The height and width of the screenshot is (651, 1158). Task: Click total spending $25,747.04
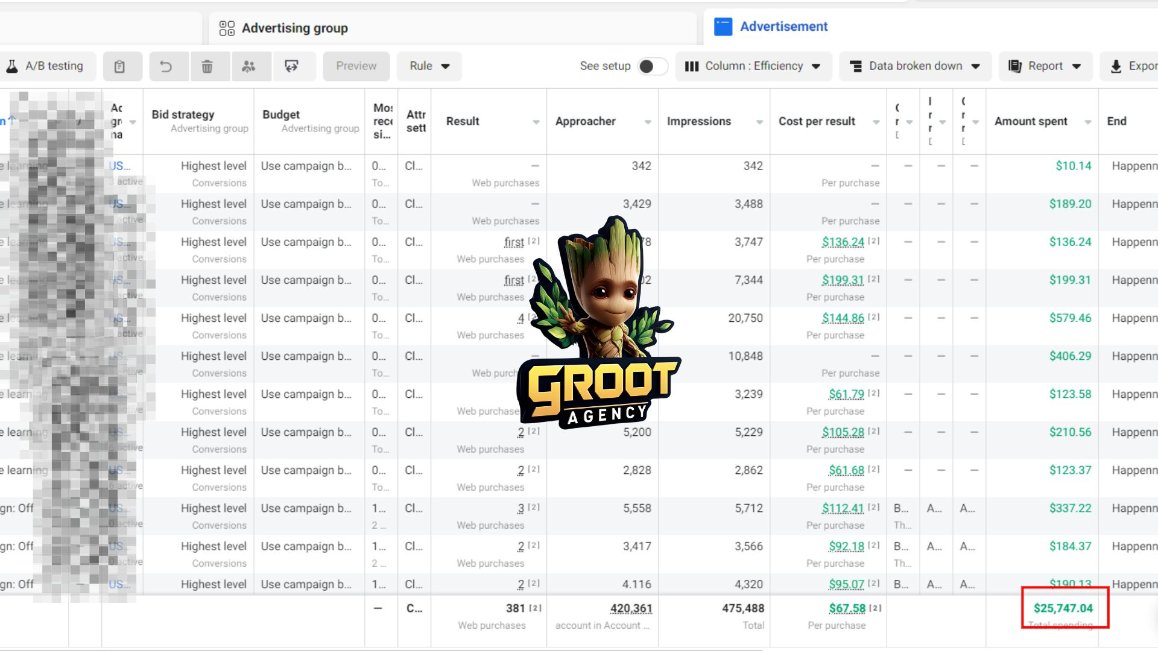click(1063, 609)
